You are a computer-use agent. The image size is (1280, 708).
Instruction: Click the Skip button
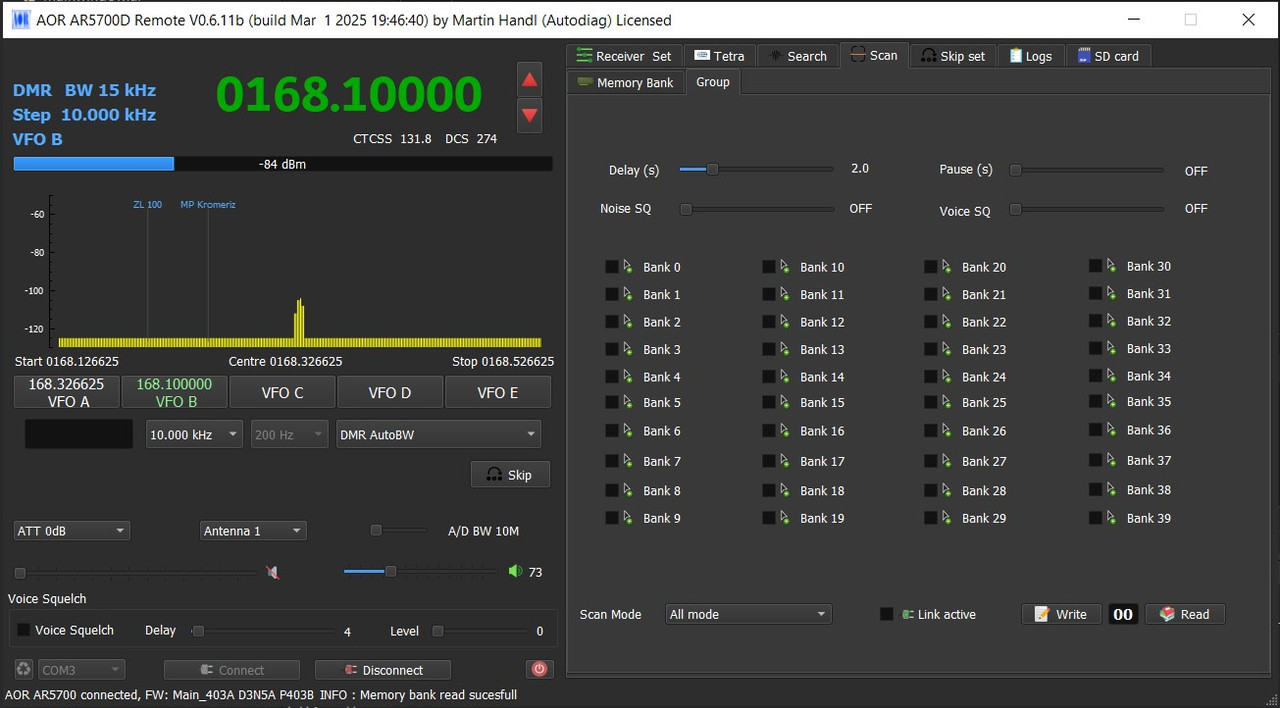(x=510, y=474)
